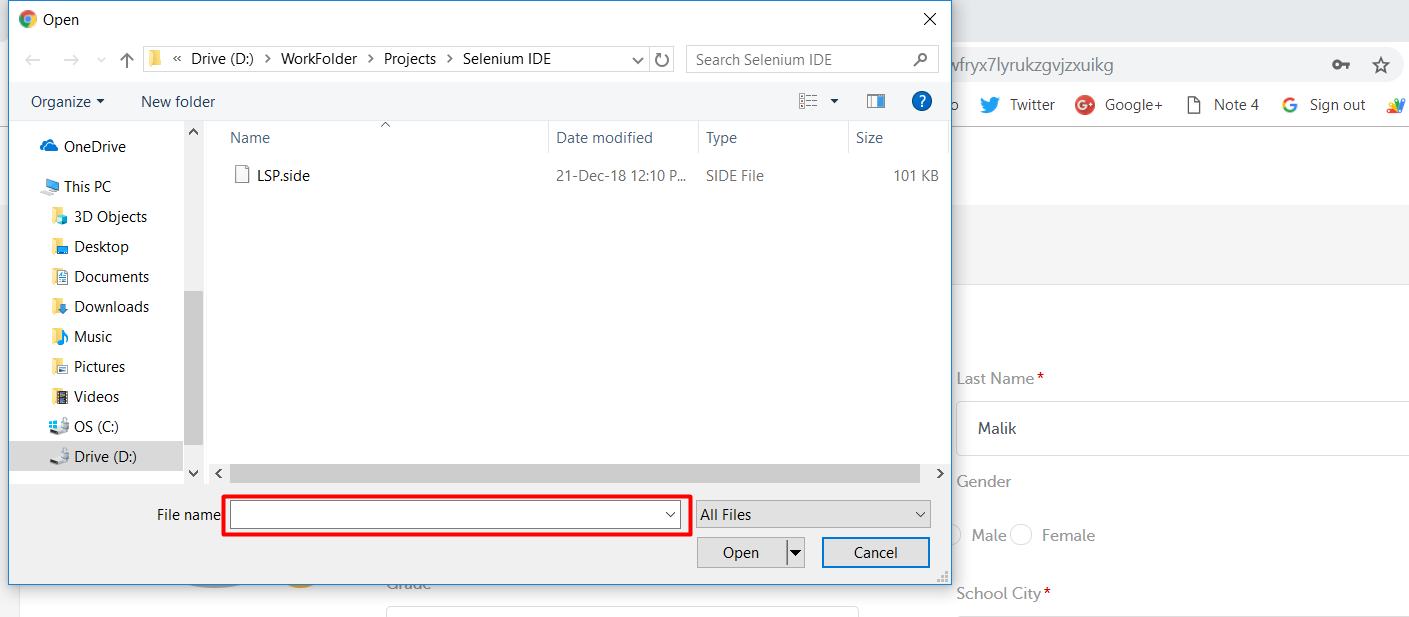Open the All Files type dropdown
The height and width of the screenshot is (617, 1409).
(x=813, y=514)
